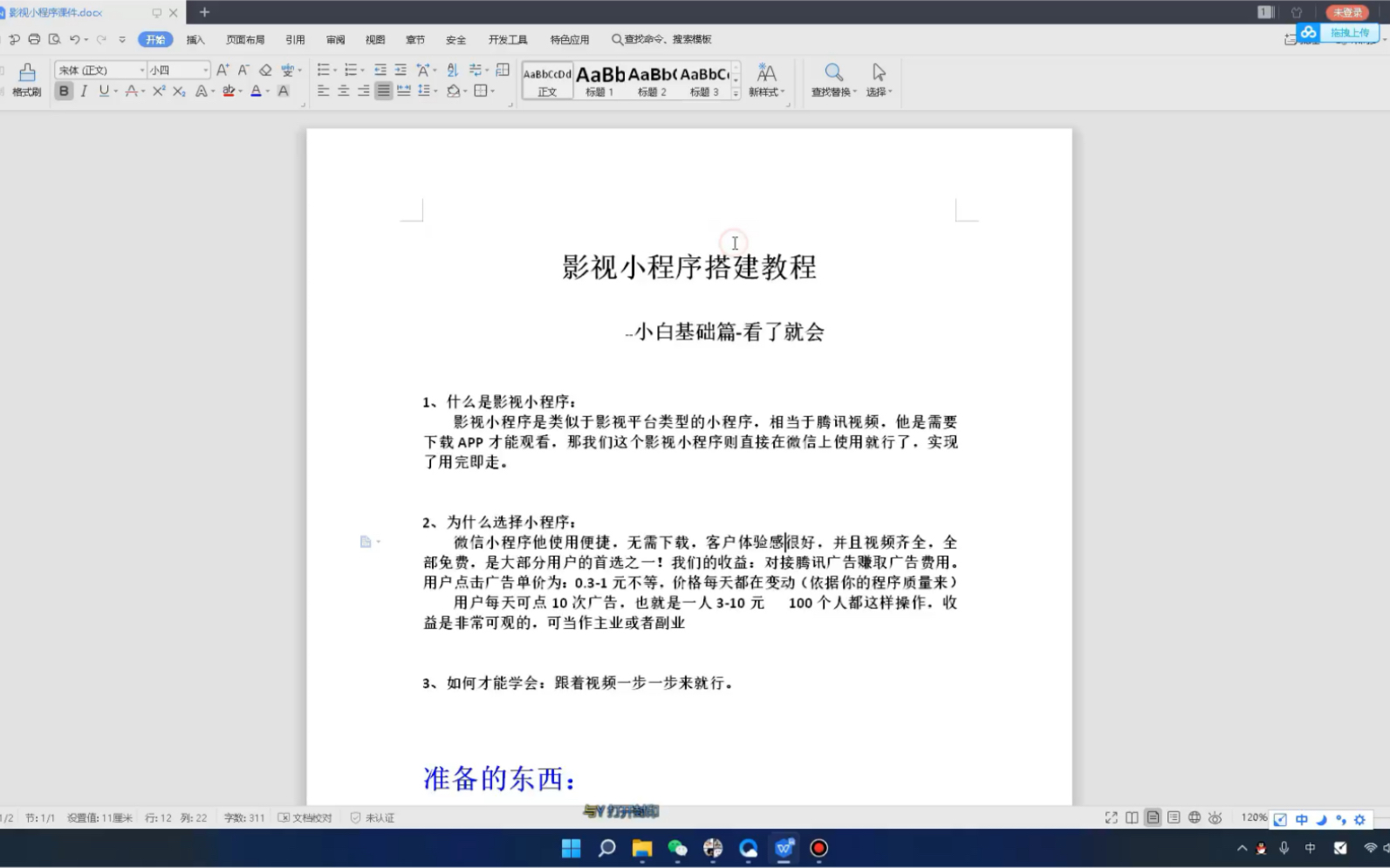1390x868 pixels.
Task: Open the Review (审阅) tab
Action: pos(335,39)
